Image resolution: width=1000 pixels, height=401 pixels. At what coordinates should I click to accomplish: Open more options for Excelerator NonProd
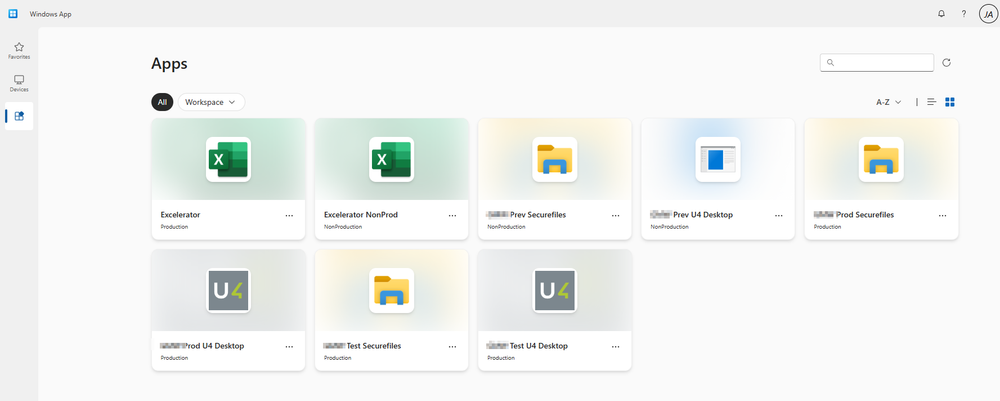(452, 215)
